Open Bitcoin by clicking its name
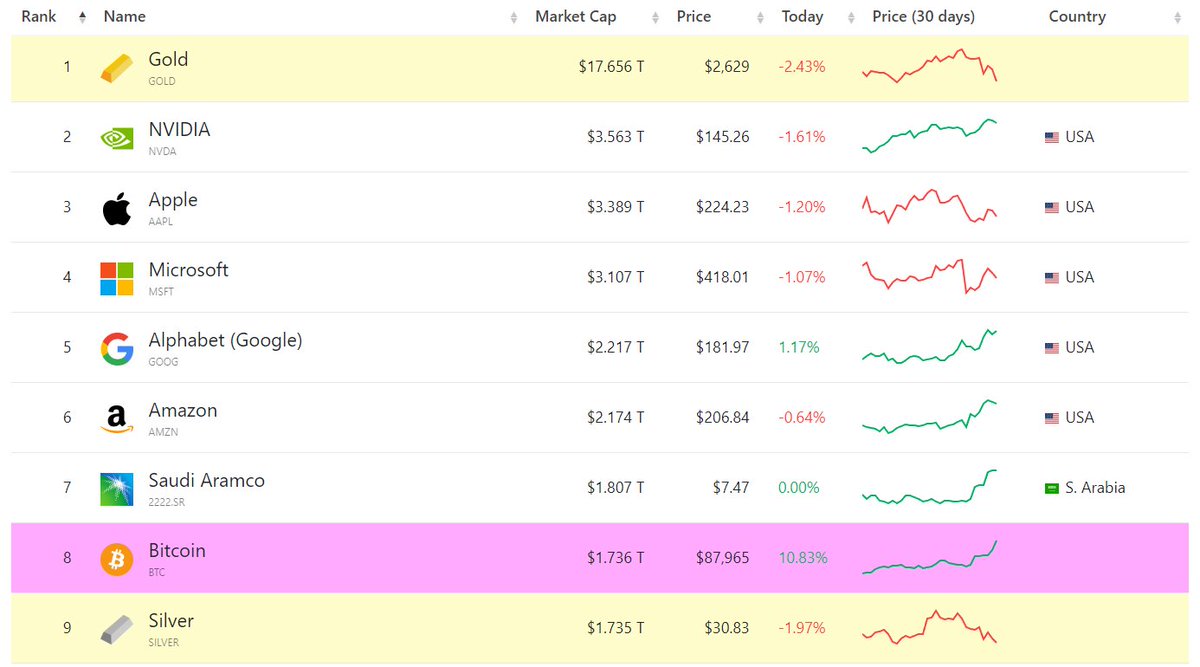1200x667 pixels. coord(177,550)
